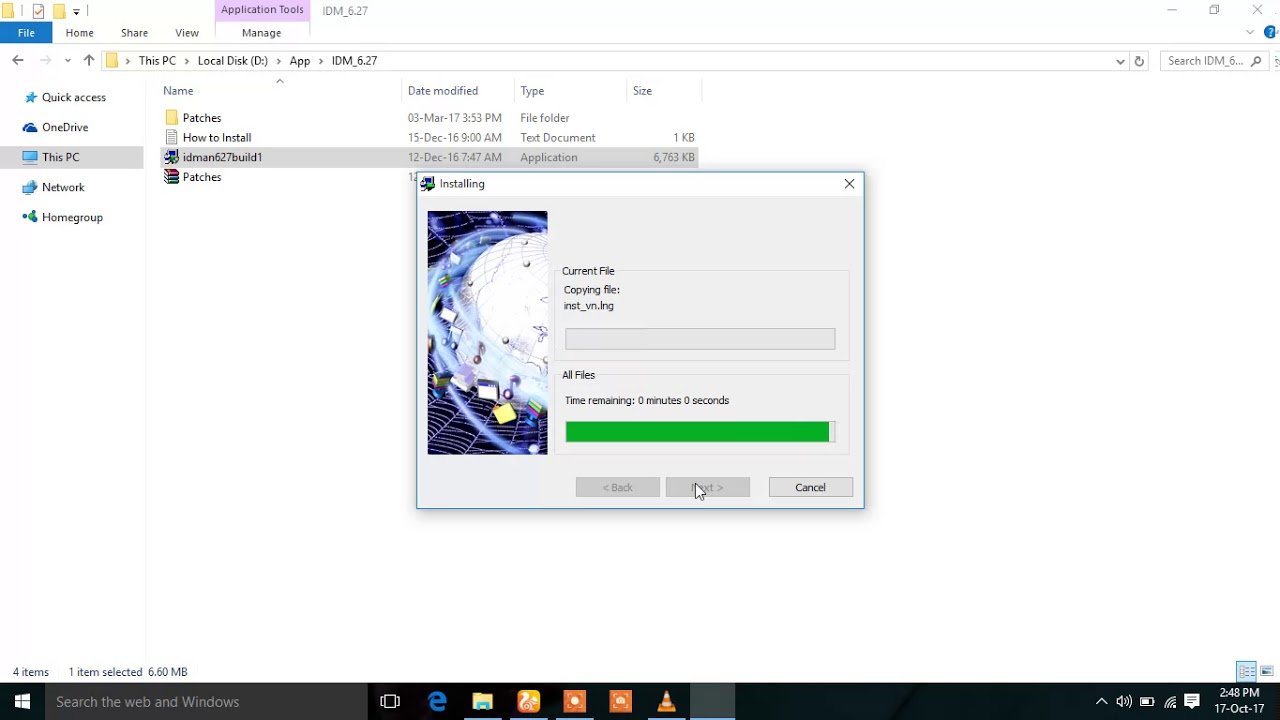The height and width of the screenshot is (720, 1280).
Task: Expand the ribbon with the chevron
Action: 1251,33
